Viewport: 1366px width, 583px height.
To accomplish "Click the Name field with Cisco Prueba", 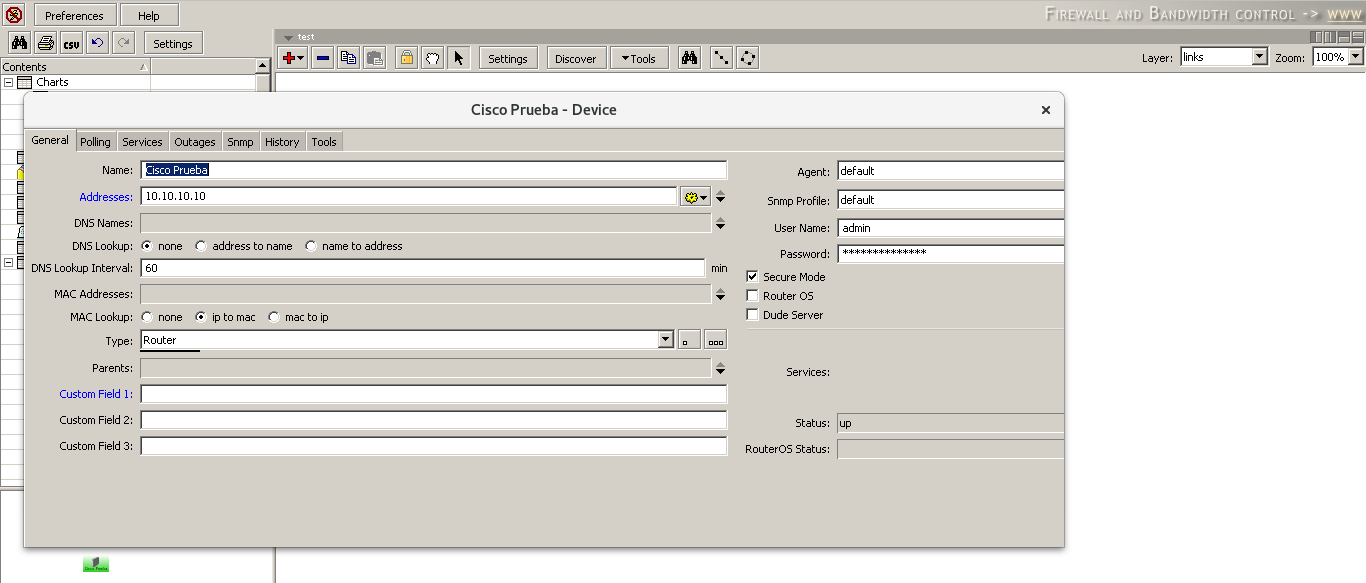I will pyautogui.click(x=434, y=170).
